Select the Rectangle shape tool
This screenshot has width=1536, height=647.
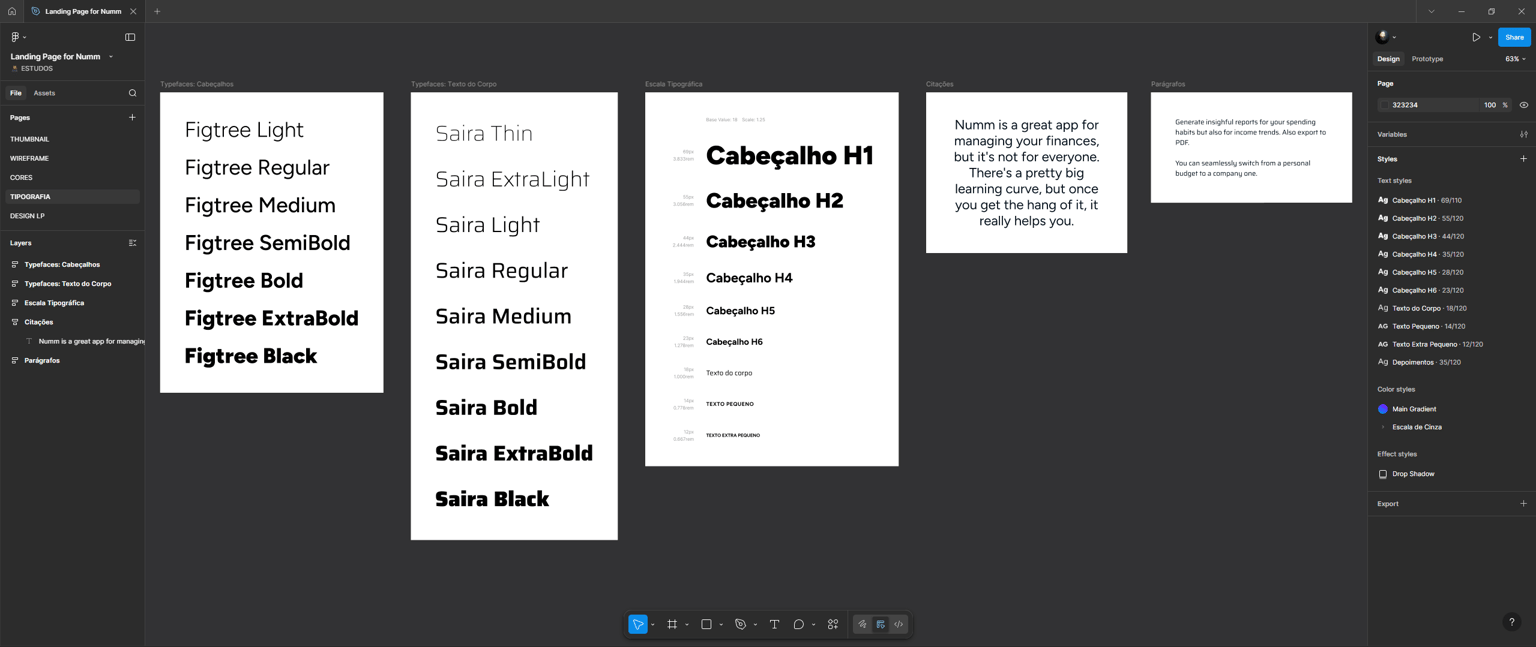(x=706, y=624)
